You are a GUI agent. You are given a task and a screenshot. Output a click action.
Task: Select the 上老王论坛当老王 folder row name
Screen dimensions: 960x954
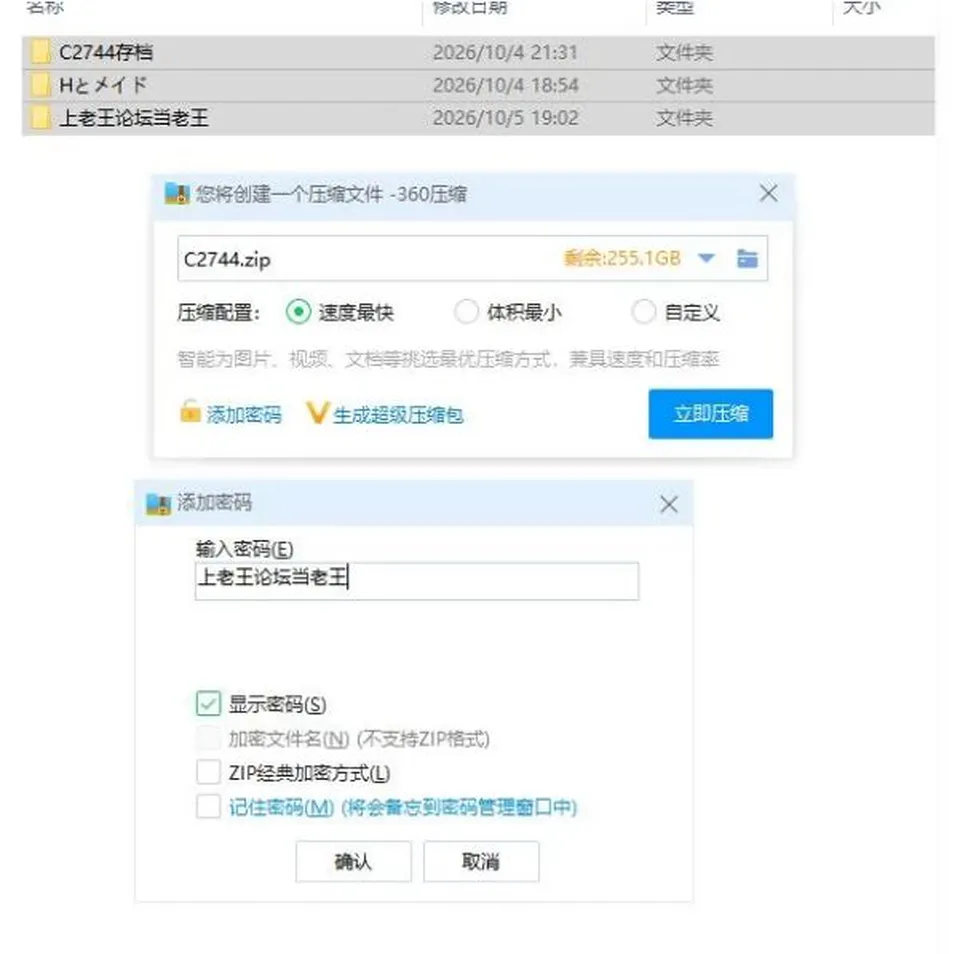click(133, 118)
